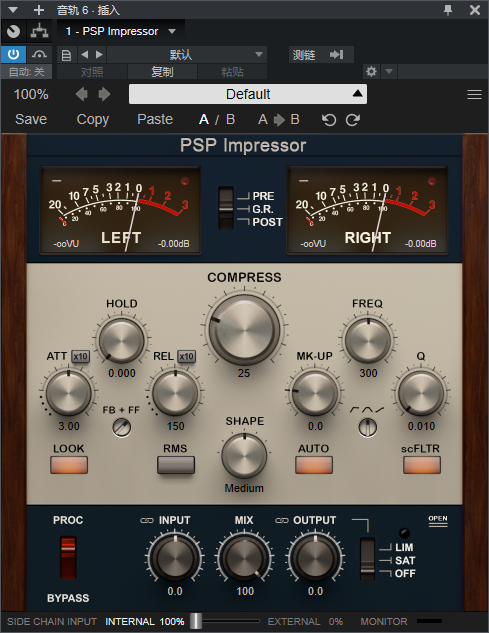This screenshot has height=633, width=489.
Task: Toggle the OUTPUT link icon
Action: click(x=281, y=520)
